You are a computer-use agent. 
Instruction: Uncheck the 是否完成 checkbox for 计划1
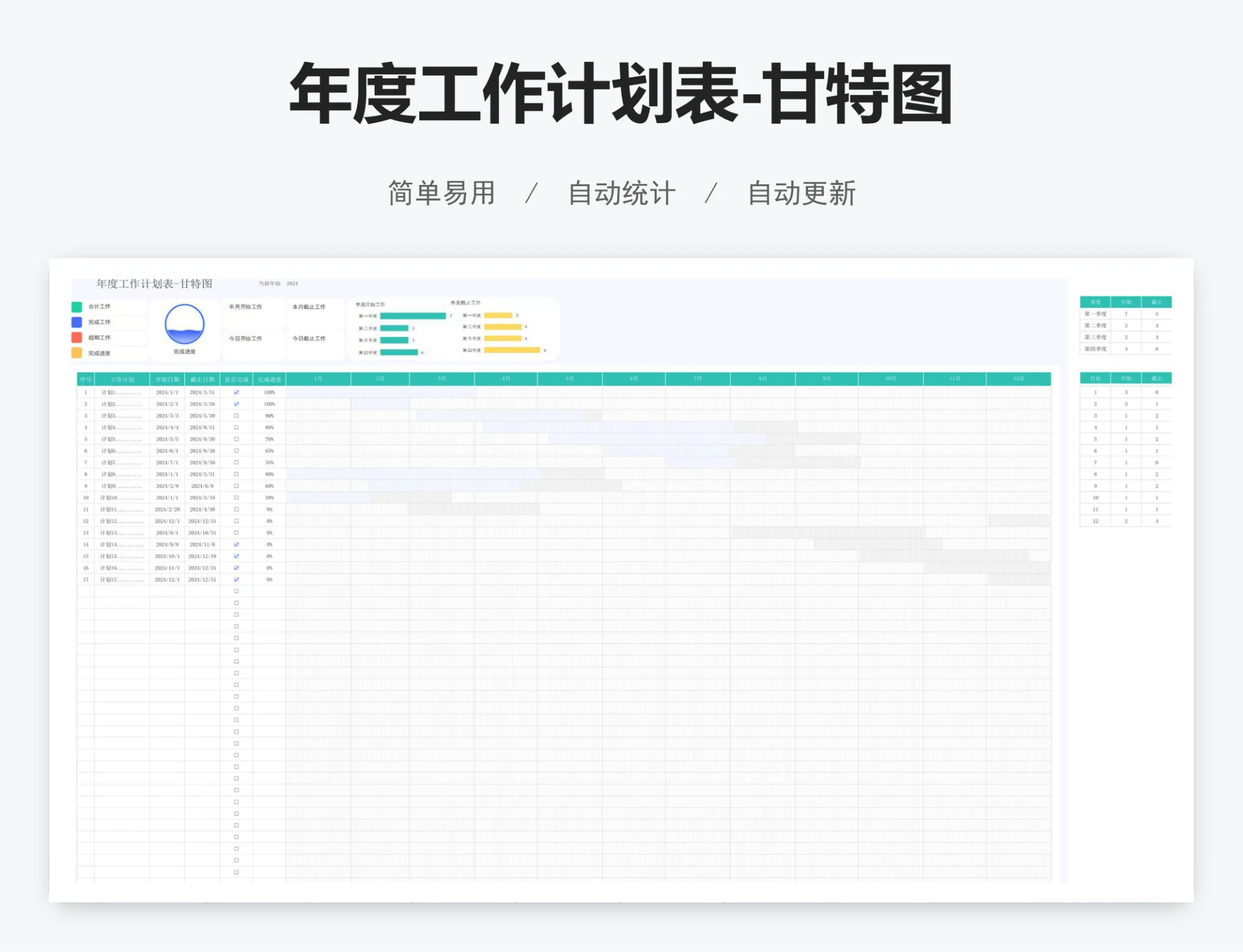click(236, 393)
